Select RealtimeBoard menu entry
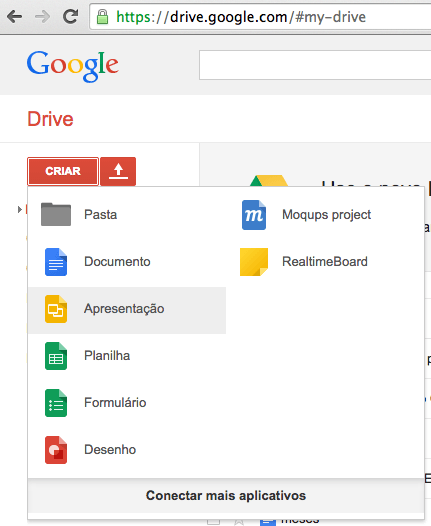Image resolution: width=431 pixels, height=526 pixels. (325, 262)
